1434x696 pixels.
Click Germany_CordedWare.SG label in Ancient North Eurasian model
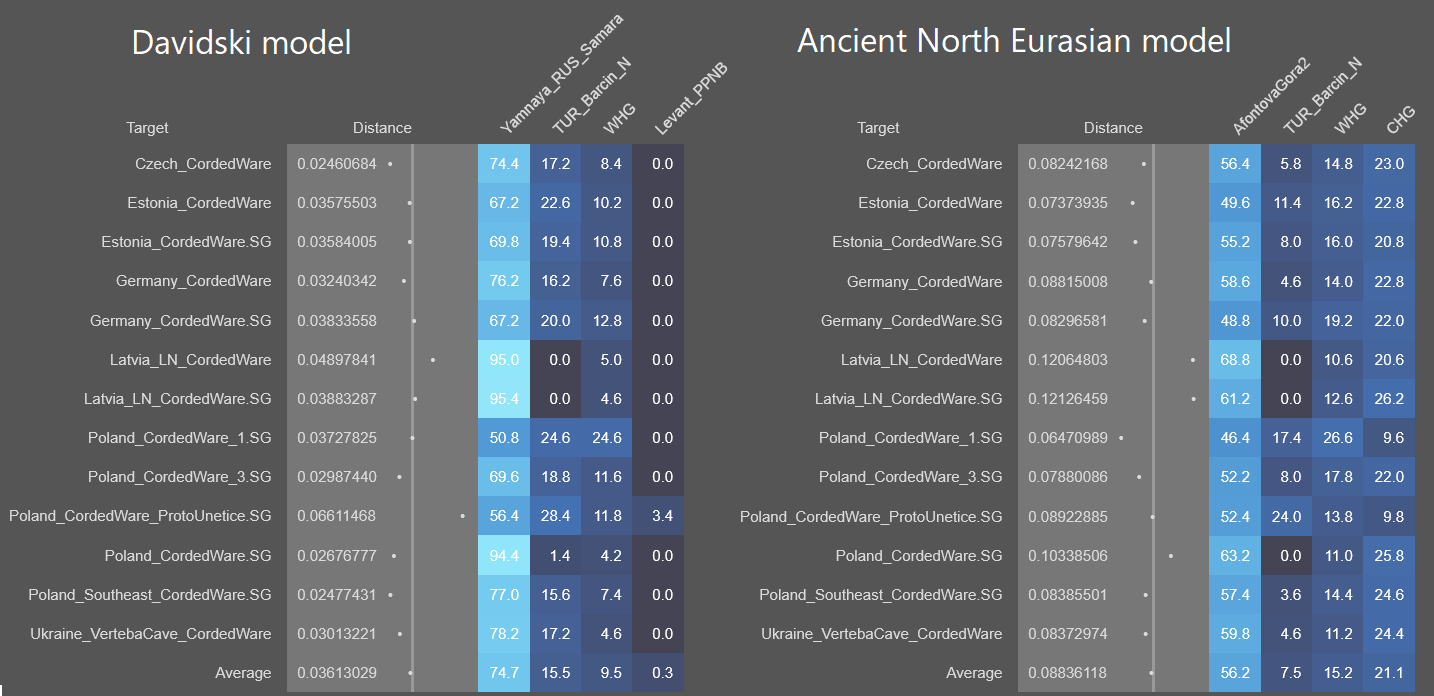click(911, 320)
